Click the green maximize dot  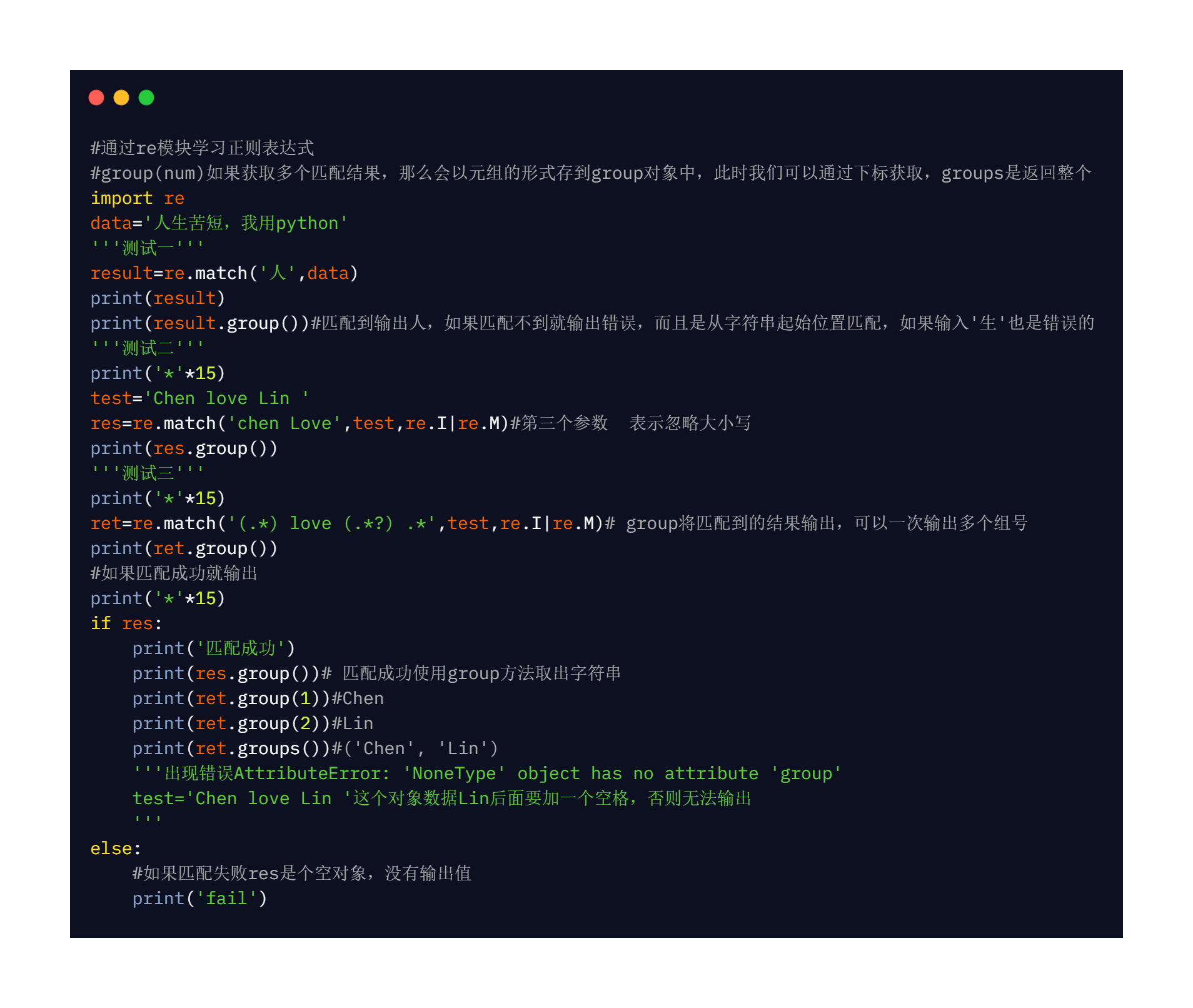coord(146,98)
